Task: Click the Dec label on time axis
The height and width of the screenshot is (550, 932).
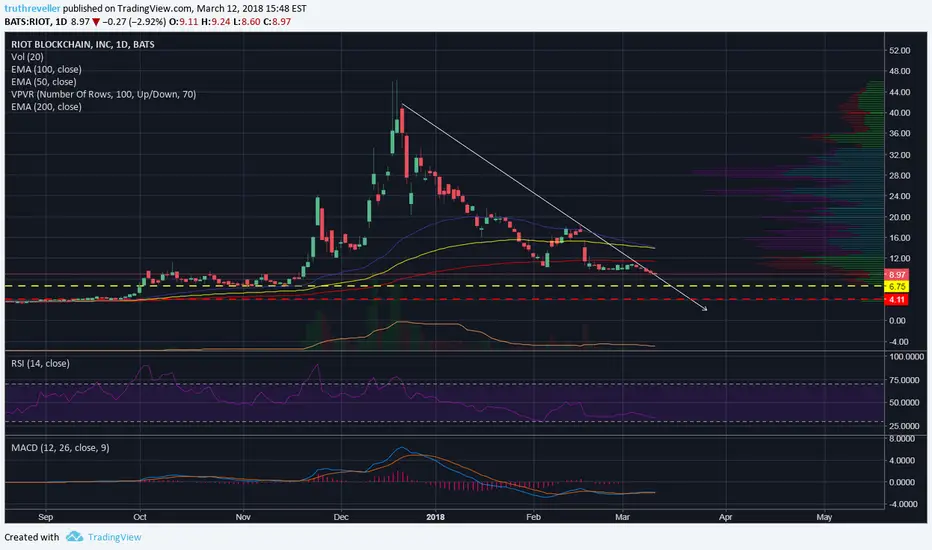Action: pyautogui.click(x=341, y=517)
